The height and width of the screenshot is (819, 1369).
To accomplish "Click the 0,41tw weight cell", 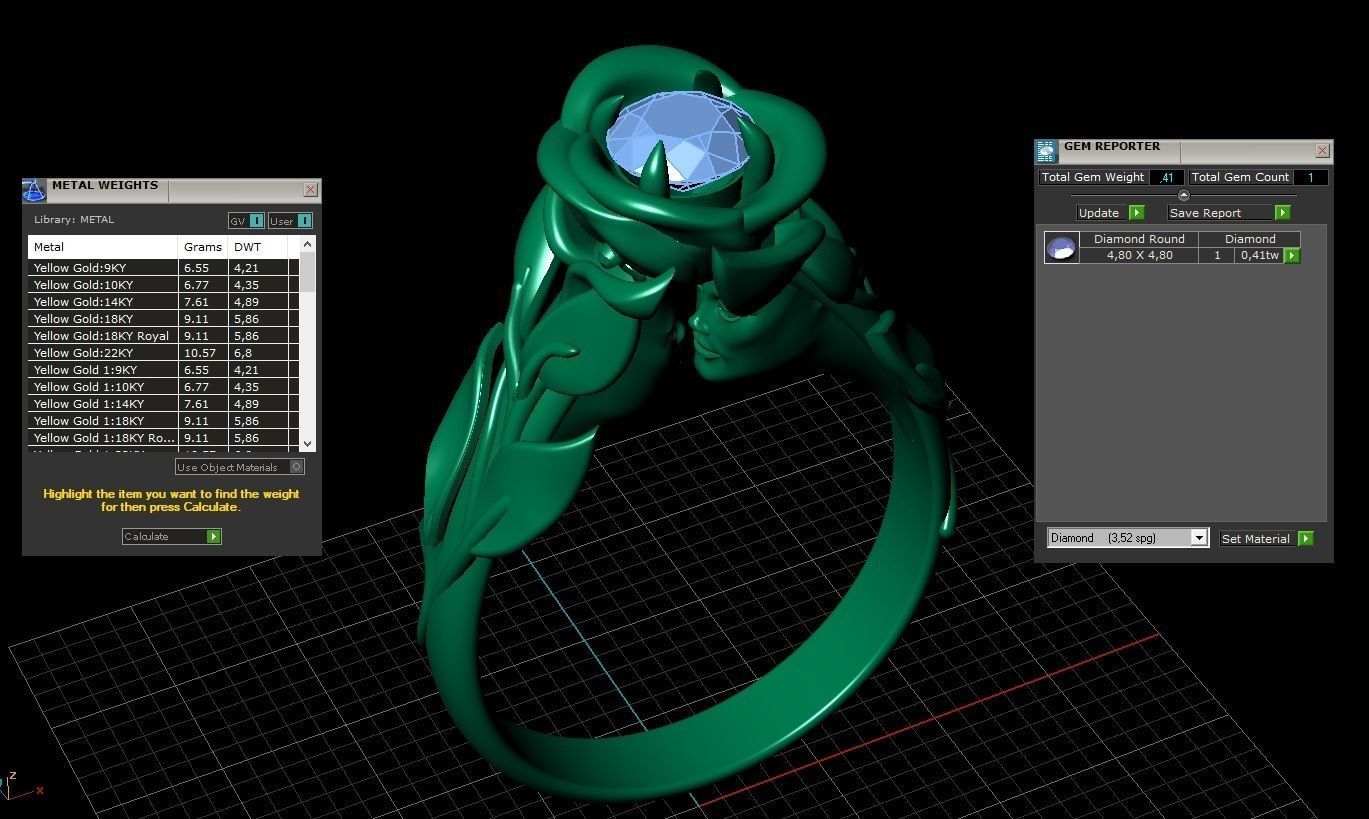I will 1259,255.
